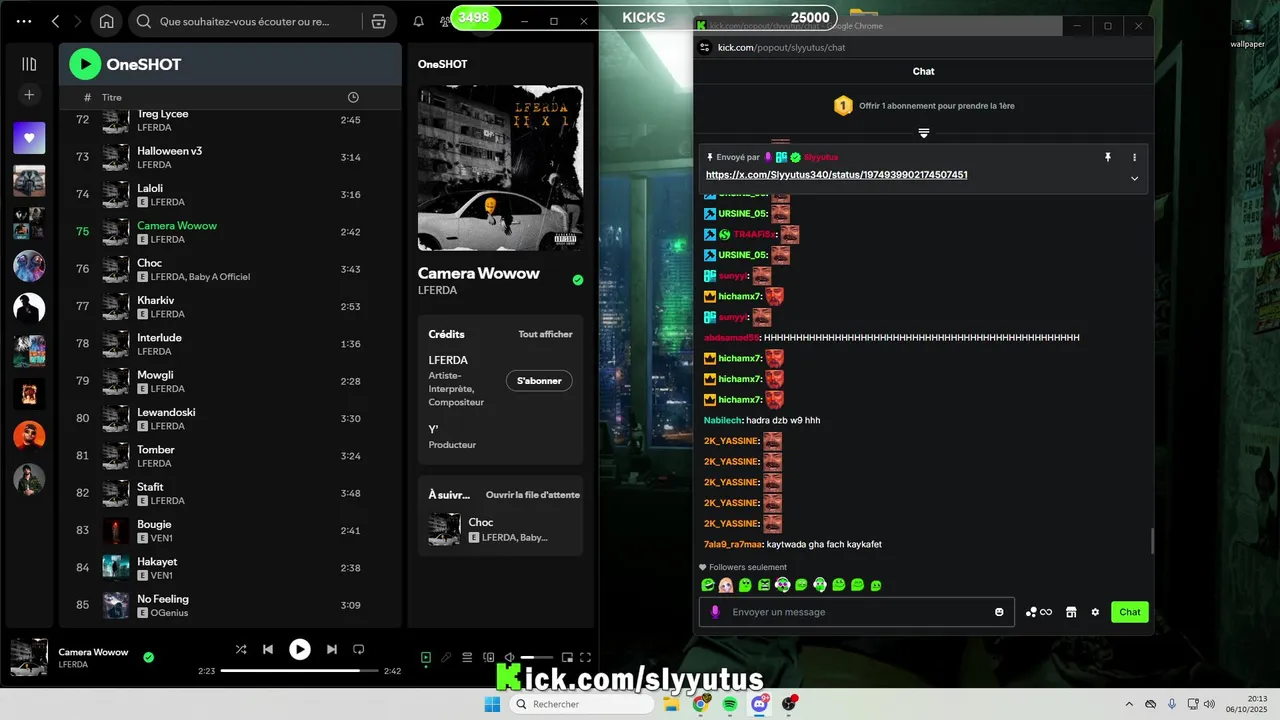Mute Spotify with the speaker icon
Screen dimensions: 1280x720
pyautogui.click(x=509, y=657)
